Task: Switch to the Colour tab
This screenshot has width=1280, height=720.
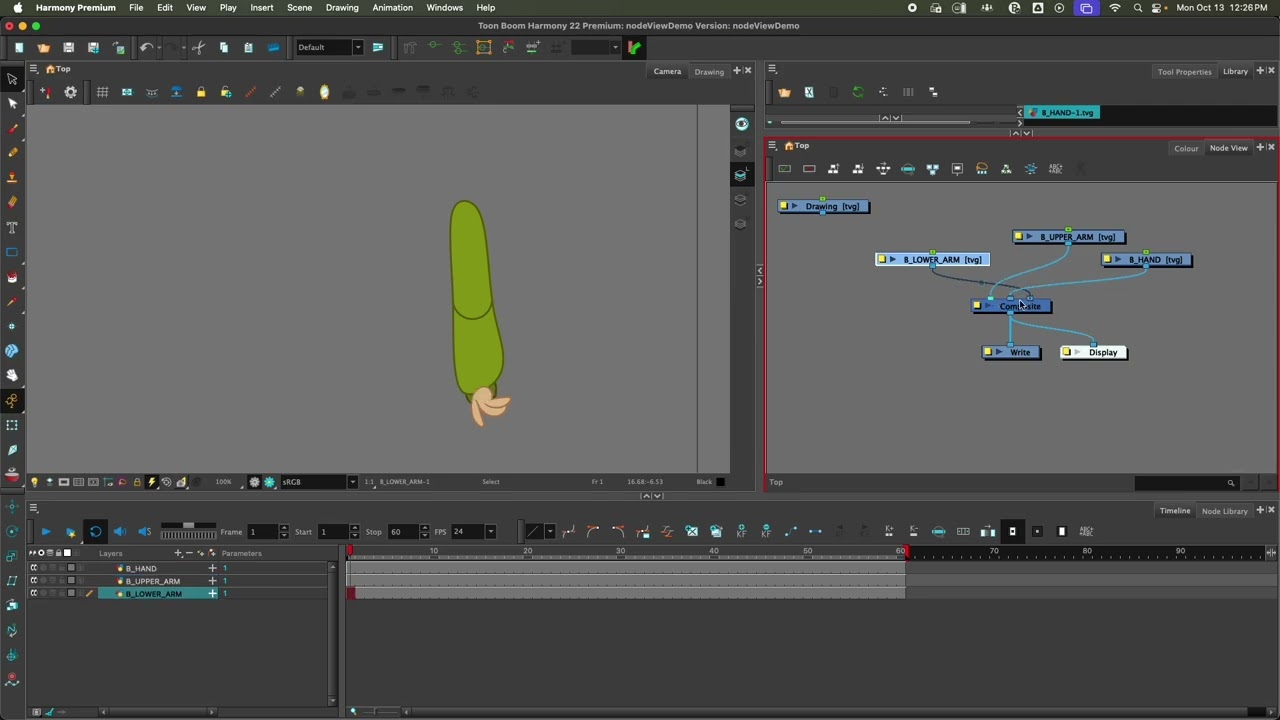Action: [x=1186, y=148]
